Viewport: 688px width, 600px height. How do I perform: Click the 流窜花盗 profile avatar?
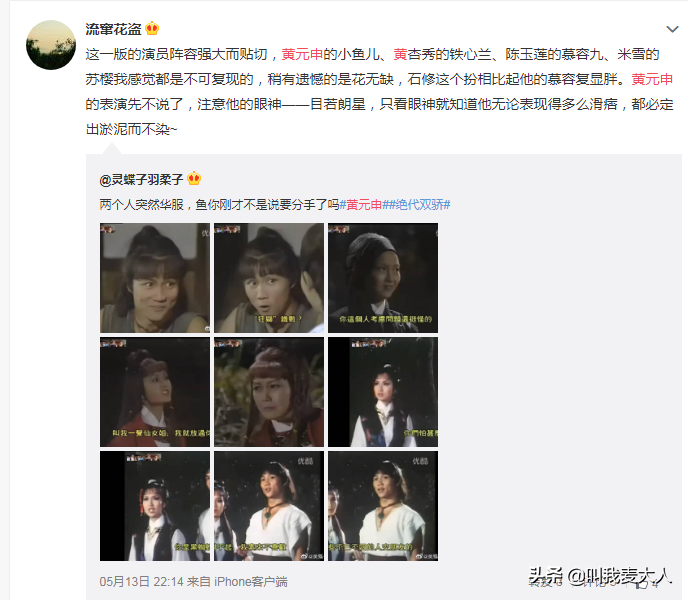pyautogui.click(x=51, y=45)
